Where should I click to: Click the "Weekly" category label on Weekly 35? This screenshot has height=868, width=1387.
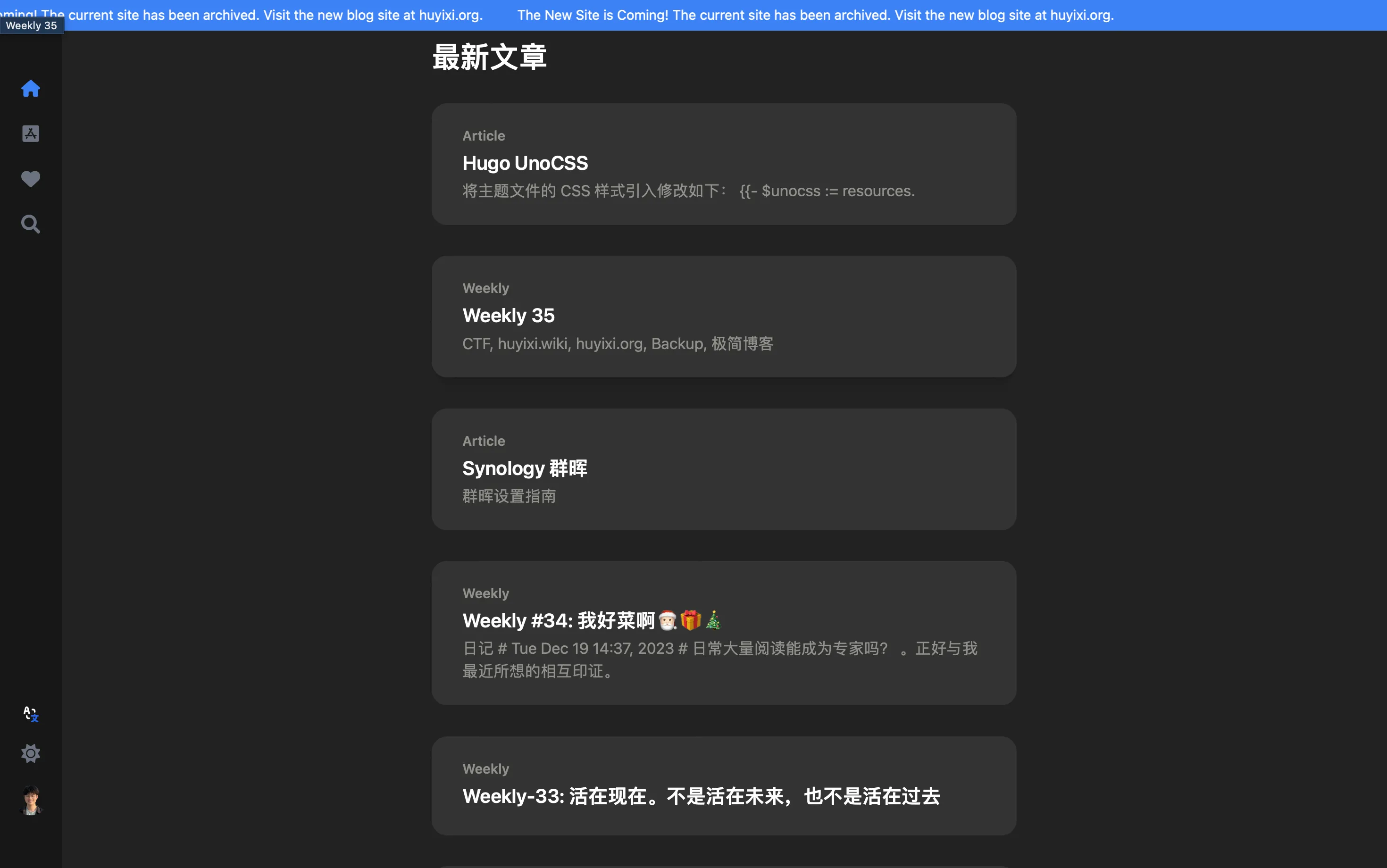click(x=485, y=288)
